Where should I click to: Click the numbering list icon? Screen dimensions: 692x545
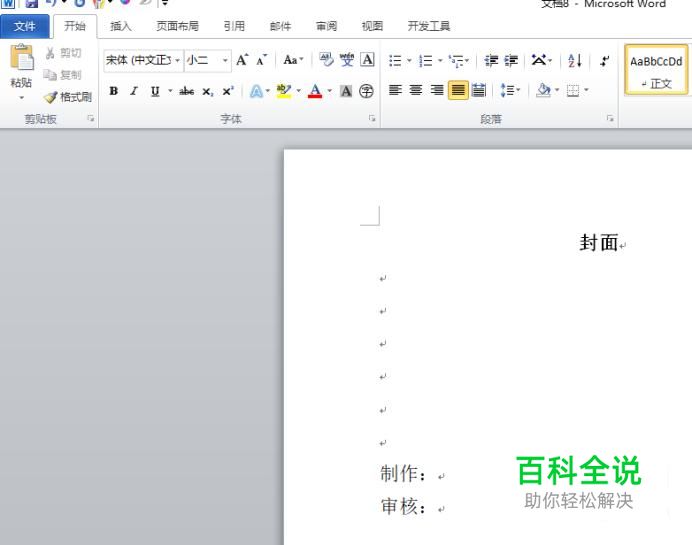425,60
